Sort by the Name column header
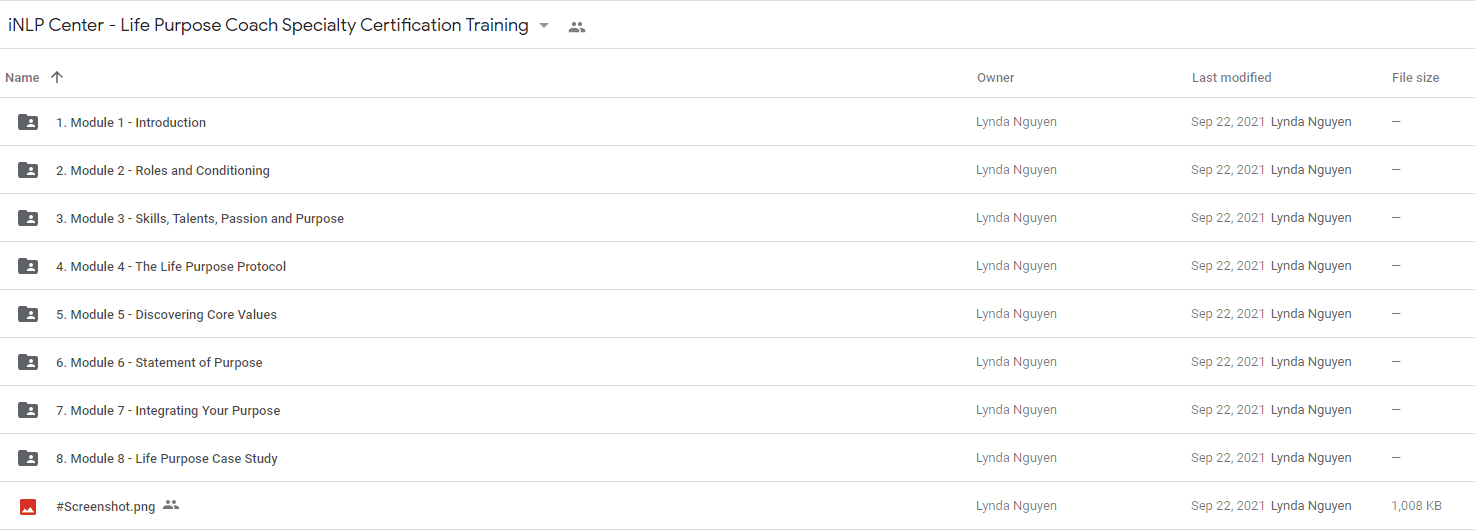Screen dimensions: 1475x532 (22, 77)
